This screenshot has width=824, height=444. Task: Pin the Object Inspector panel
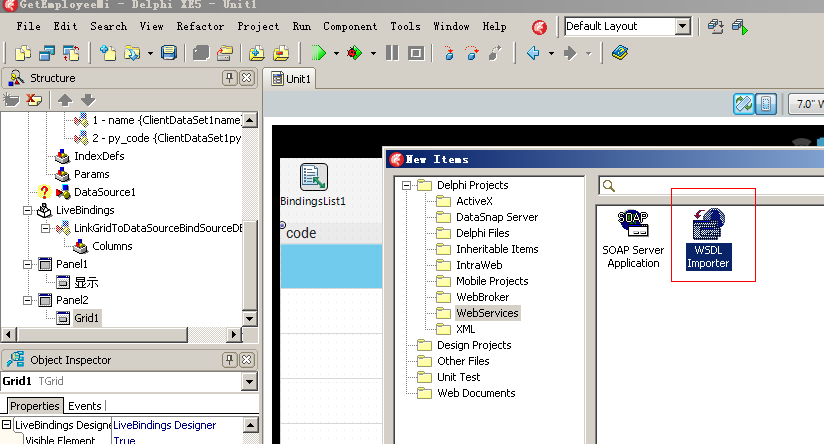coord(229,360)
